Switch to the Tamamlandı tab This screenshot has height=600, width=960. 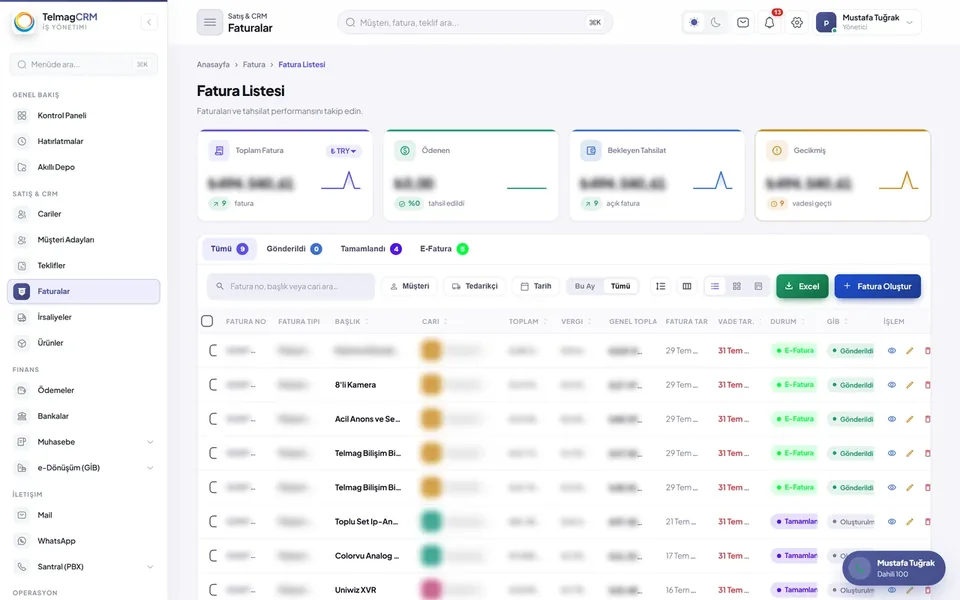tap(371, 249)
